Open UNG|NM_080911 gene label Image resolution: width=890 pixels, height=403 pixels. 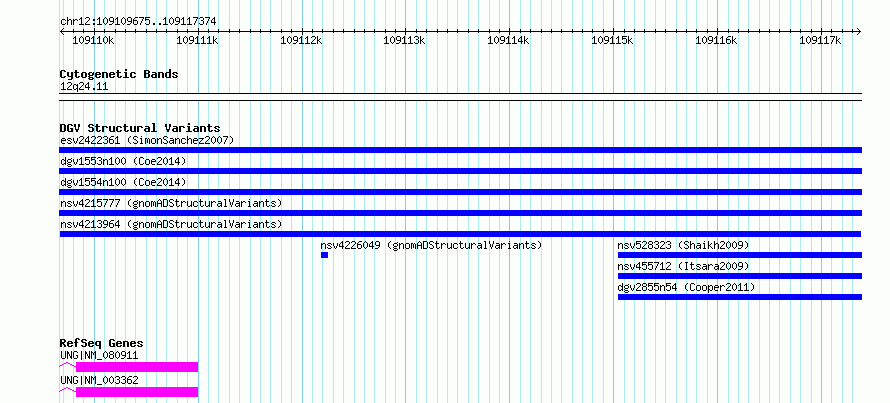[99, 356]
